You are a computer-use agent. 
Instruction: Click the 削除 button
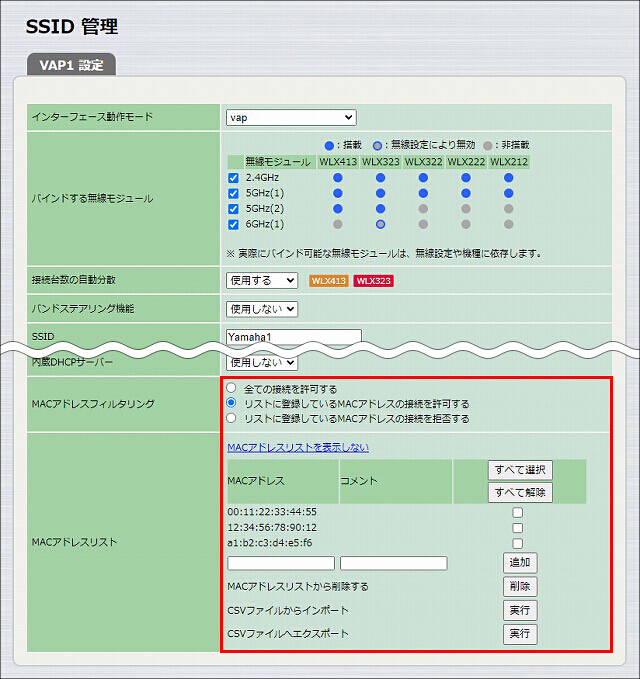point(520,587)
